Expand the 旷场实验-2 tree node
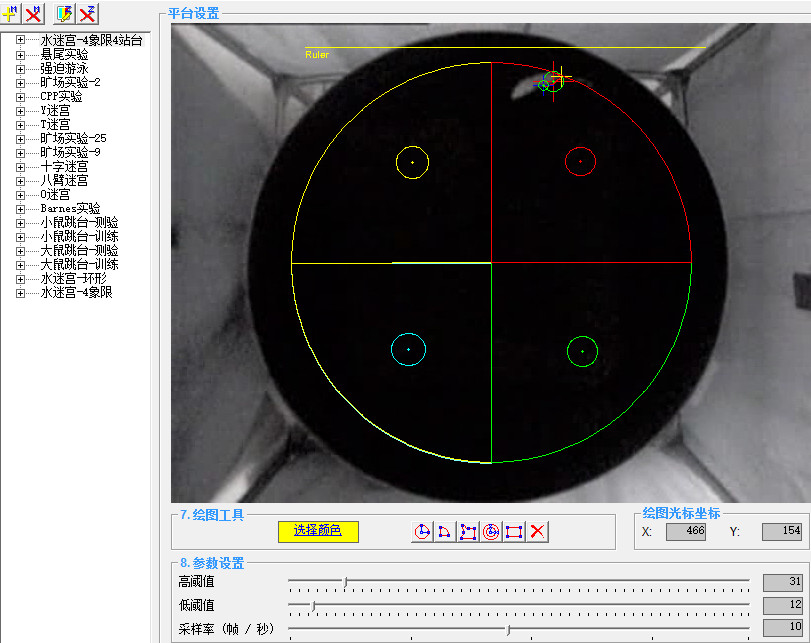This screenshot has width=811, height=643. 20,82
